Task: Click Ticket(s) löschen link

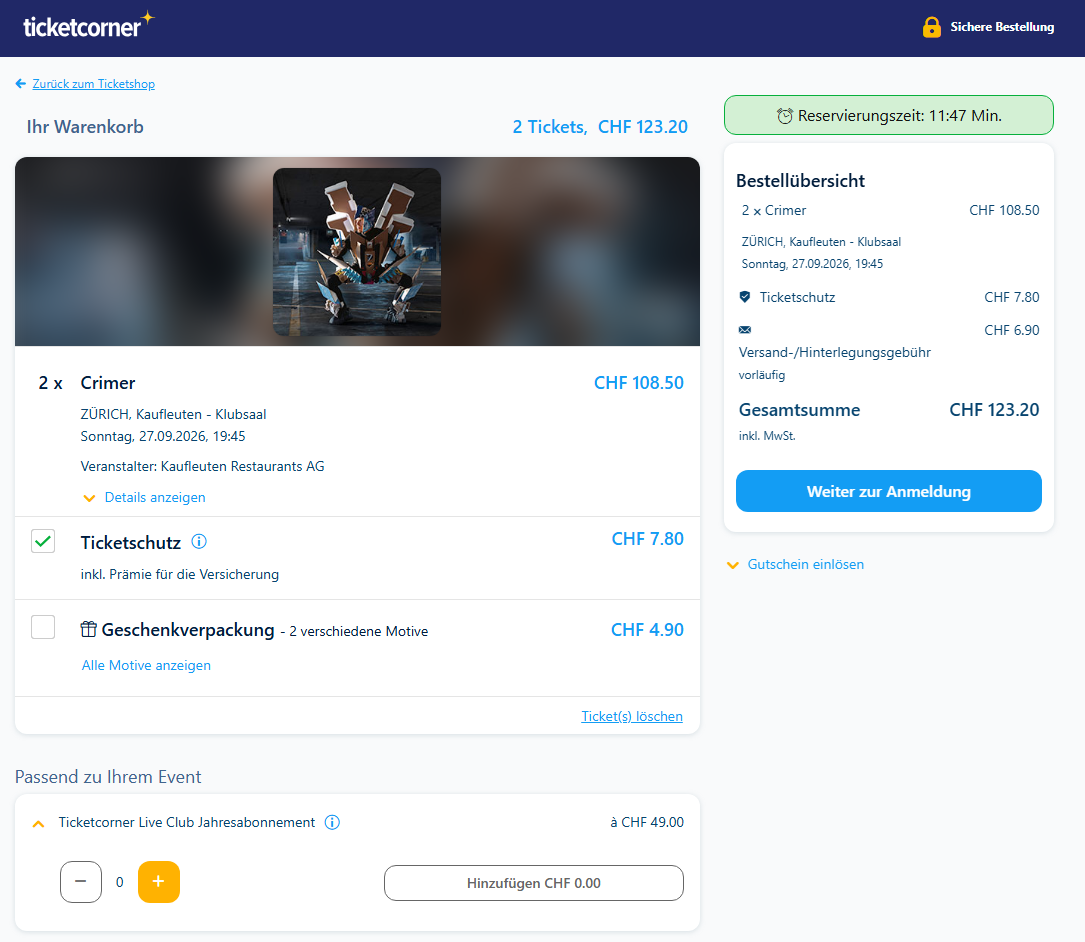Action: click(x=631, y=716)
